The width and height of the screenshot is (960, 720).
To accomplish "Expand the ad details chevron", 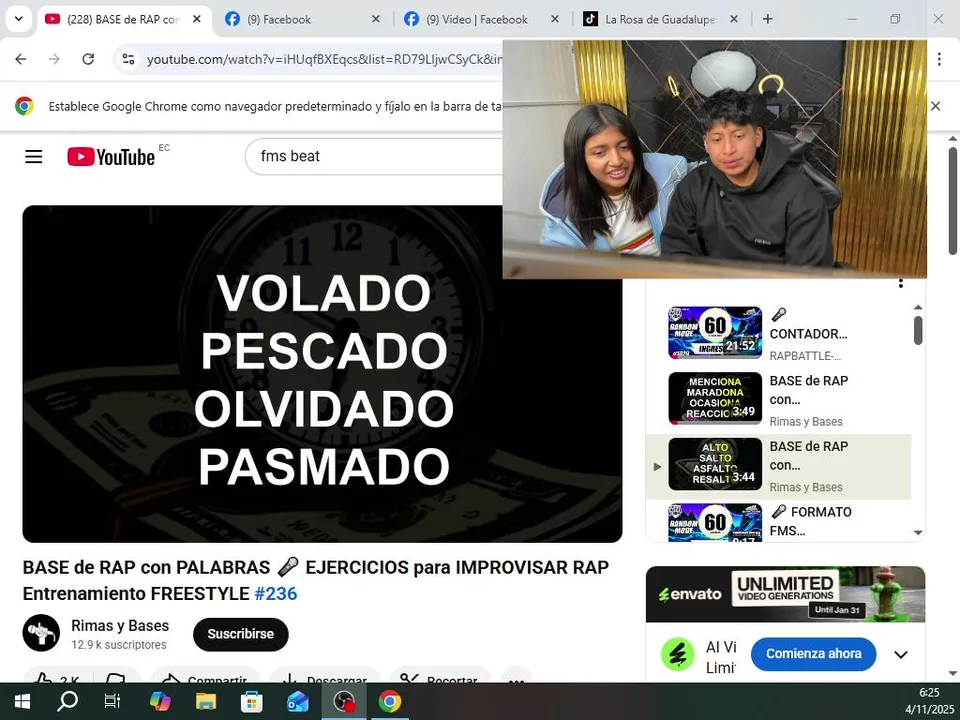I will coord(901,654).
